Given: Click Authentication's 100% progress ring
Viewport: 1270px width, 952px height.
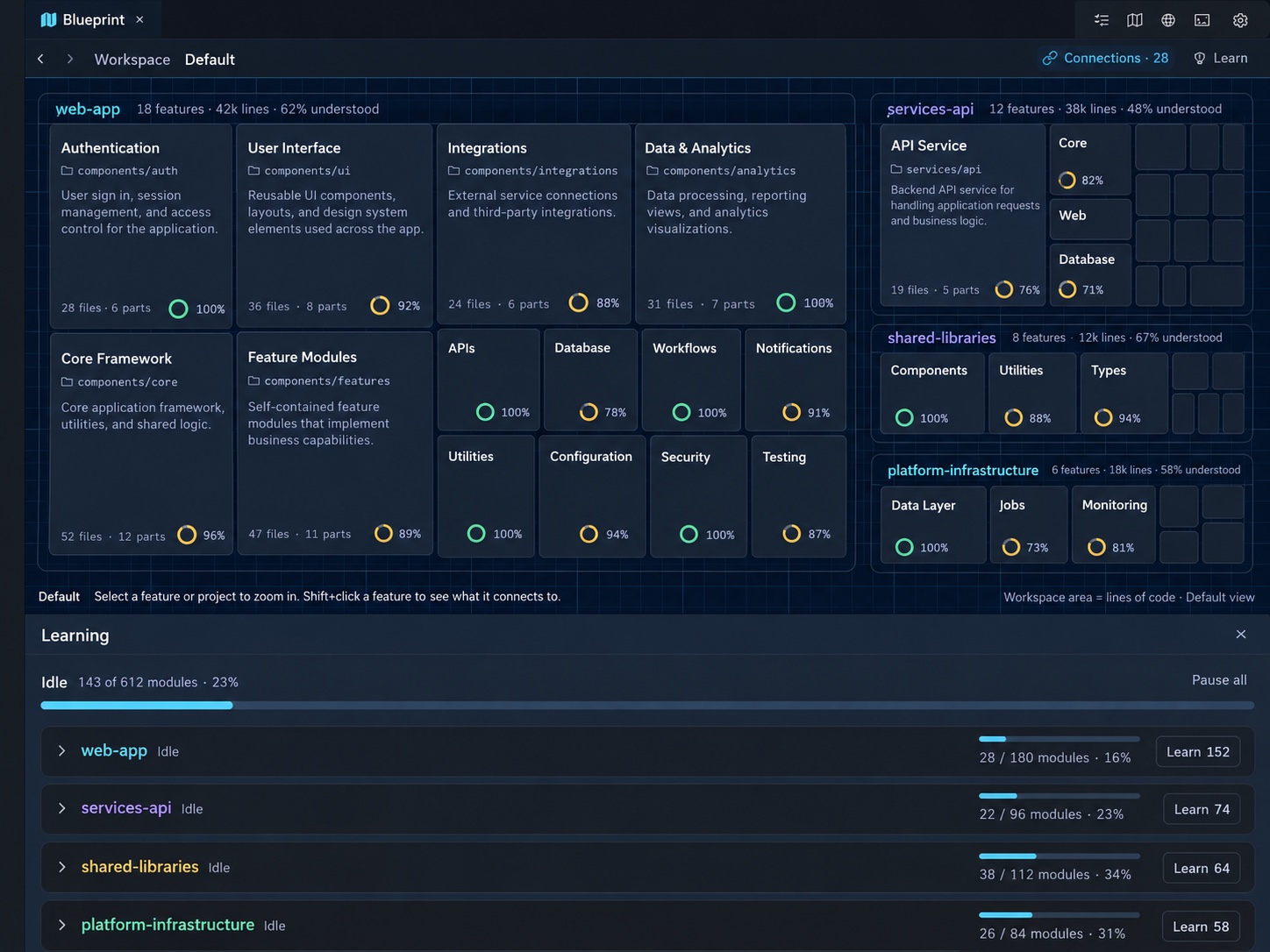Looking at the screenshot, I should [178, 309].
